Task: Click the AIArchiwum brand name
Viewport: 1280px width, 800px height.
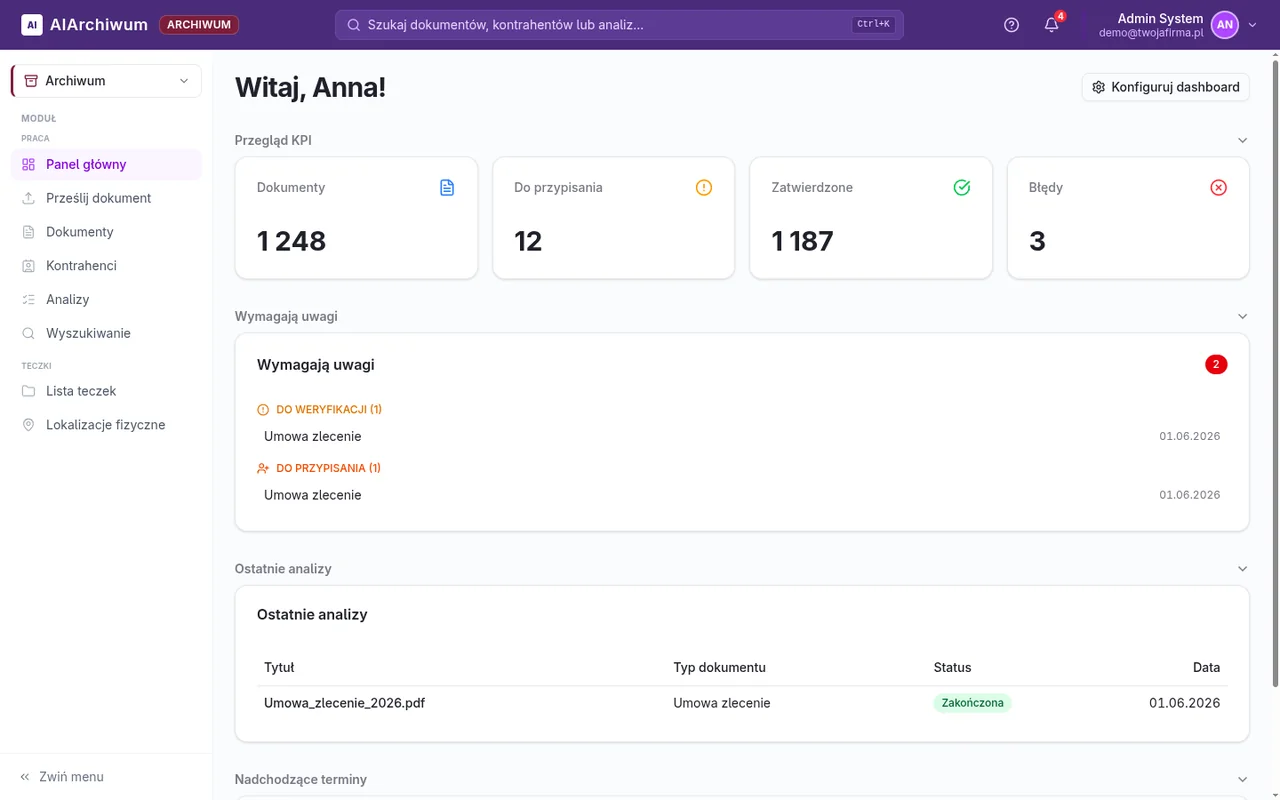Action: point(99,25)
